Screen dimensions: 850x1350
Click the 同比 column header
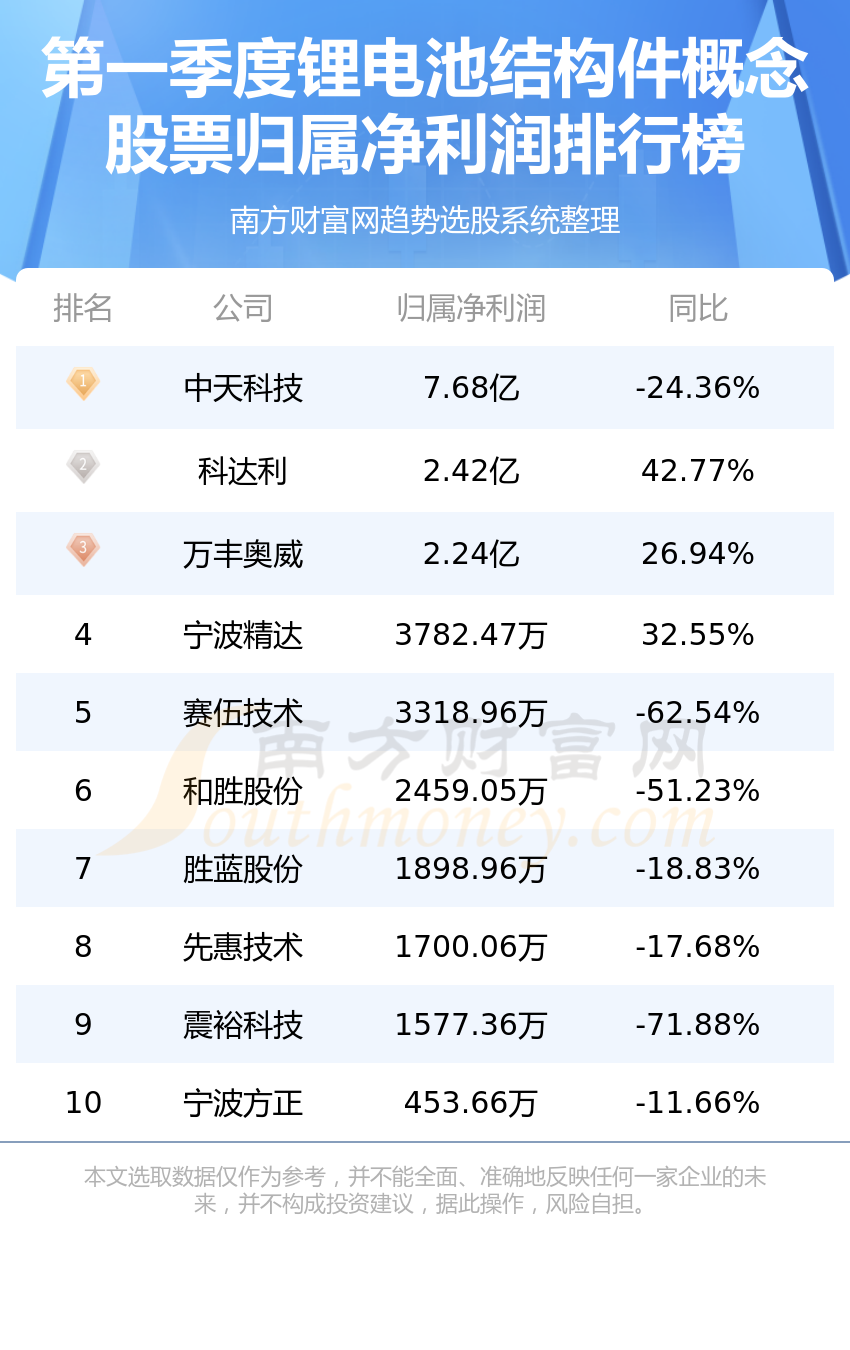tap(698, 308)
